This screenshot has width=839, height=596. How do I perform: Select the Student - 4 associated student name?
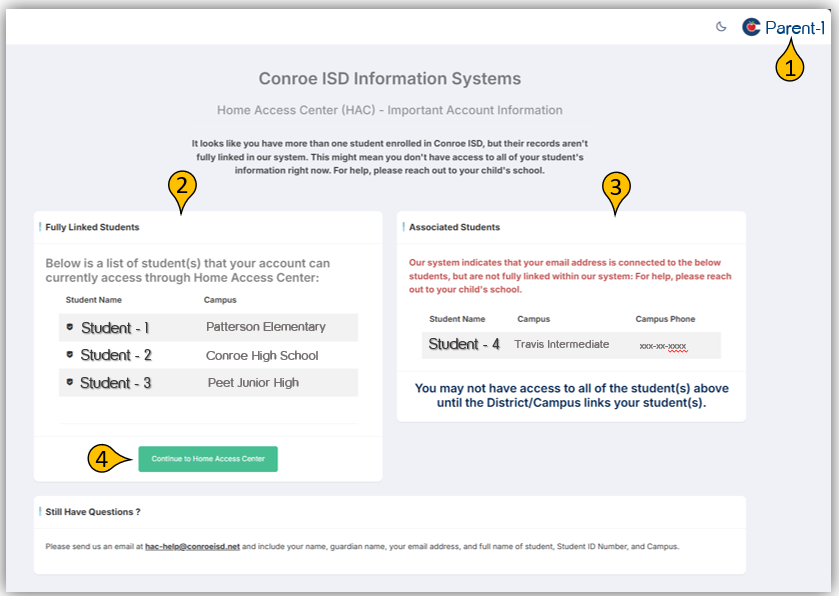pyautogui.click(x=464, y=344)
